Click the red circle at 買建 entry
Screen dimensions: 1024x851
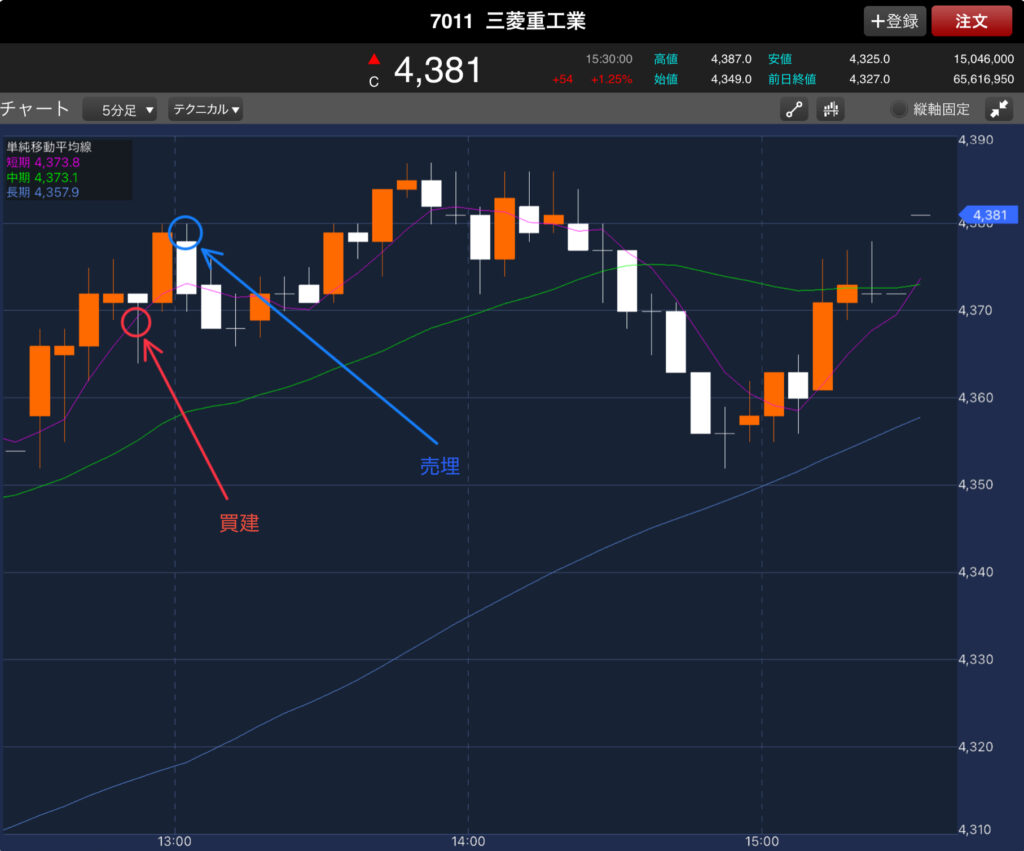point(136,322)
